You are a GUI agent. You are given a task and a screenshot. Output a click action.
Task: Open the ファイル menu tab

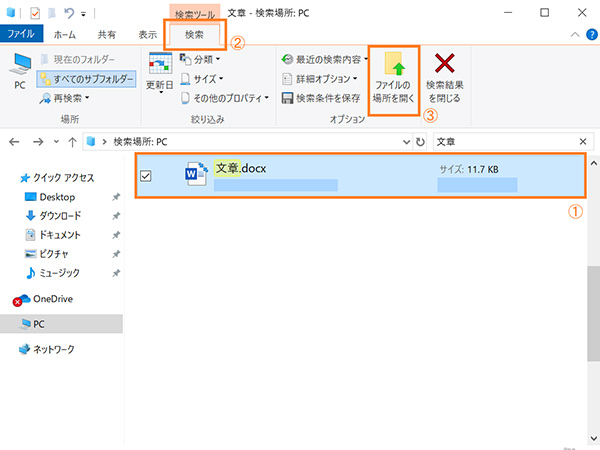coord(21,34)
